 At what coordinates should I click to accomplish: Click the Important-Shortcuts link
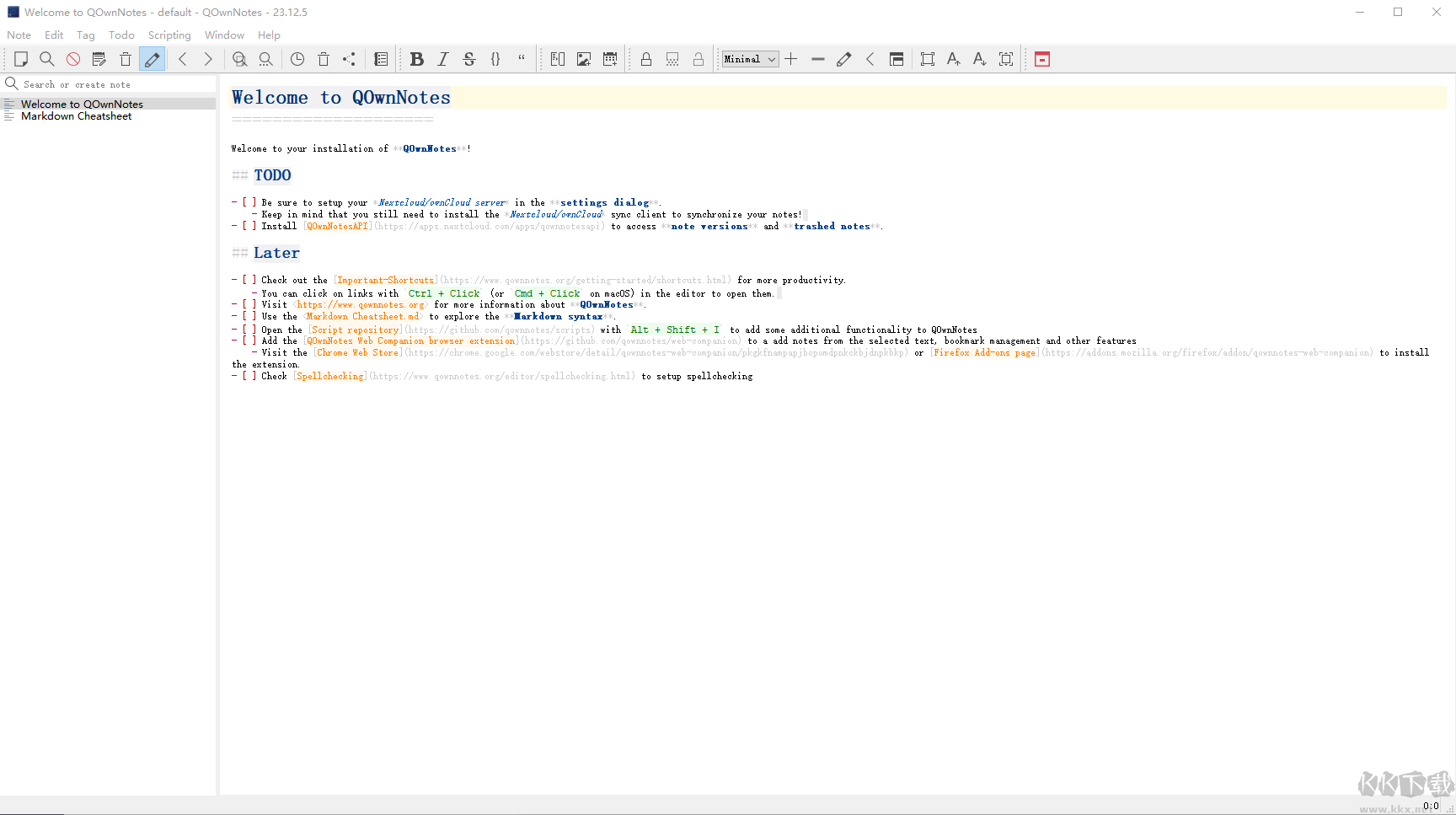[386, 281]
